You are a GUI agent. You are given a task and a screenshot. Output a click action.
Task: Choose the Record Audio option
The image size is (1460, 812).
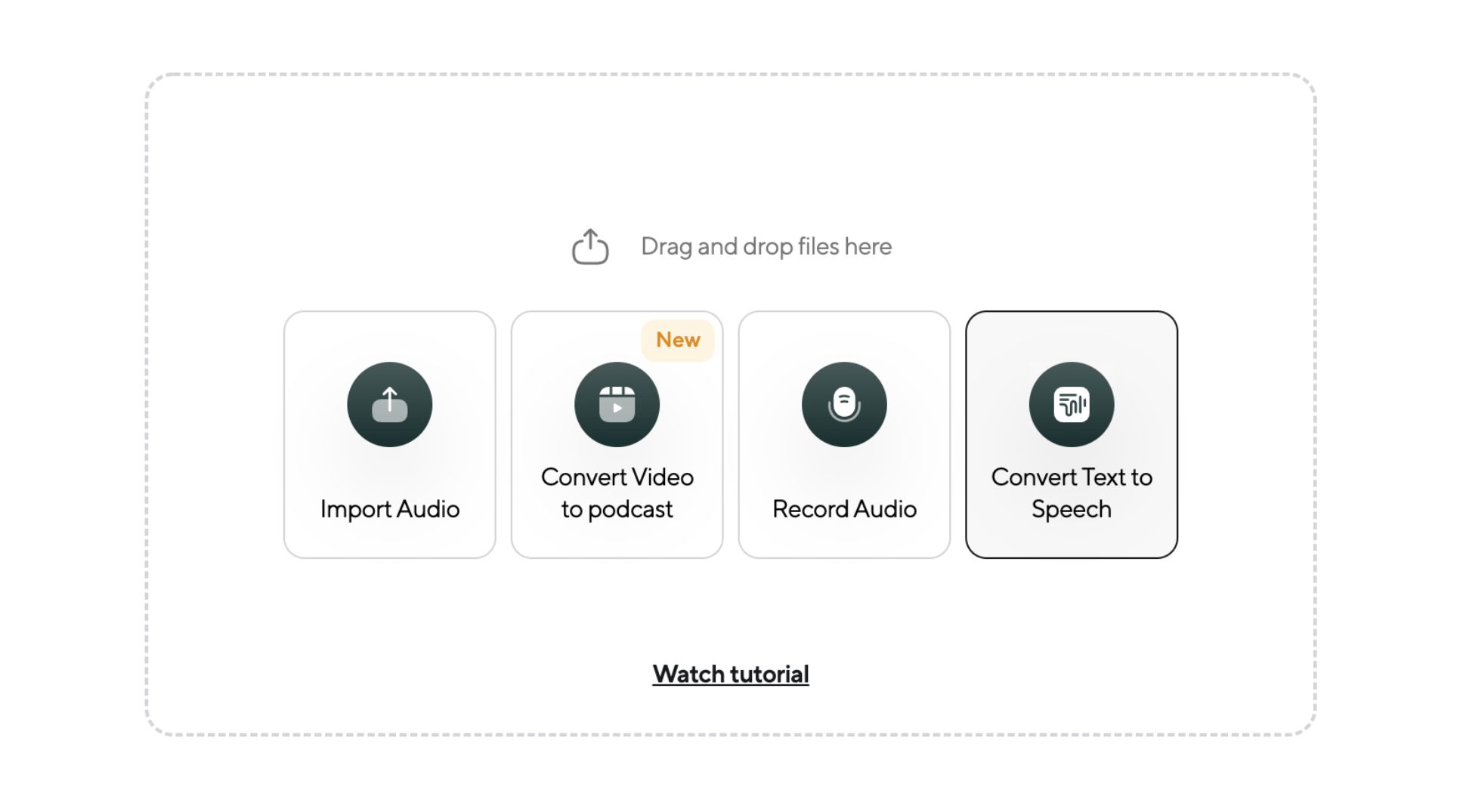click(844, 433)
